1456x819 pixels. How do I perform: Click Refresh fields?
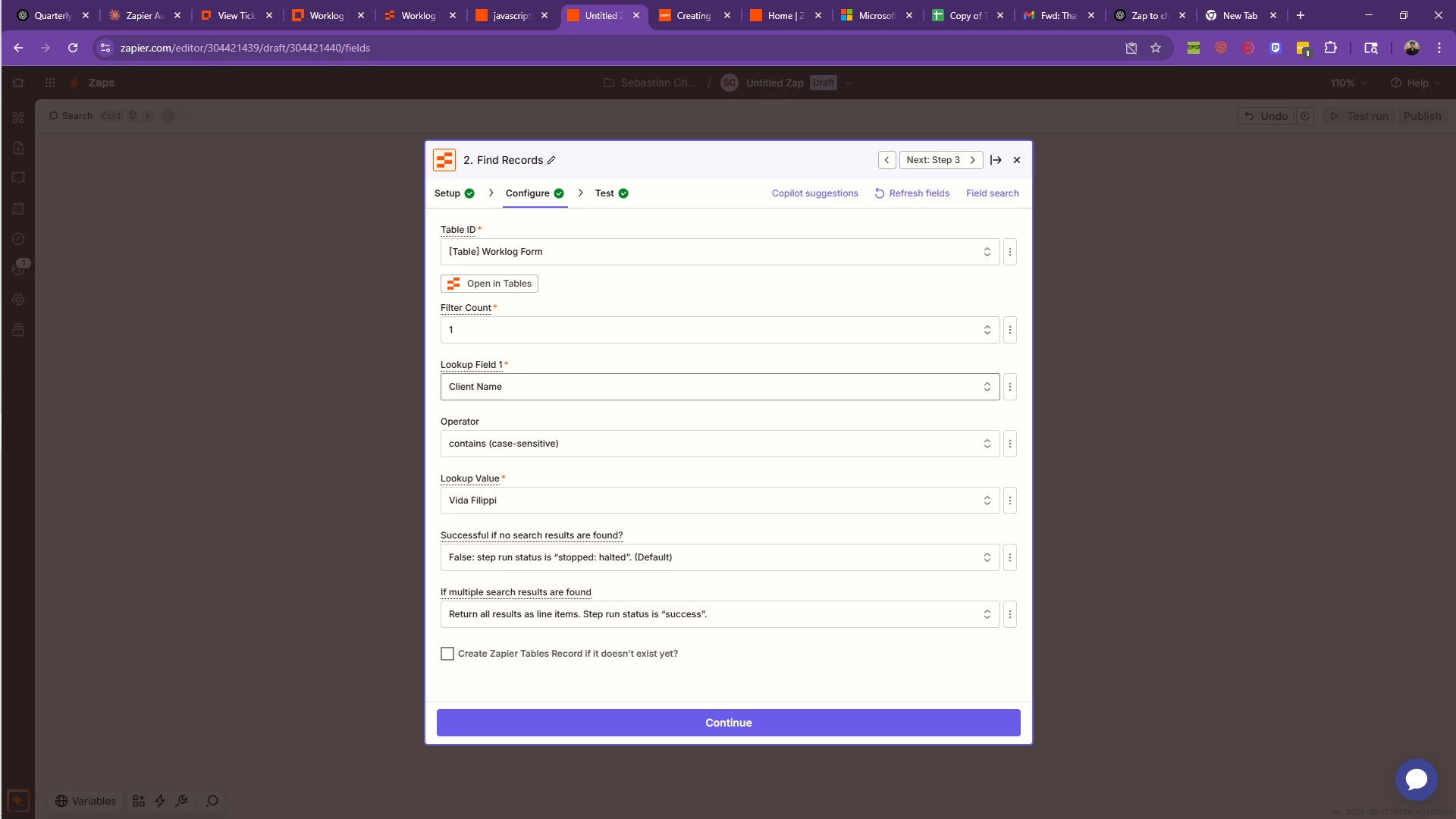tap(912, 193)
